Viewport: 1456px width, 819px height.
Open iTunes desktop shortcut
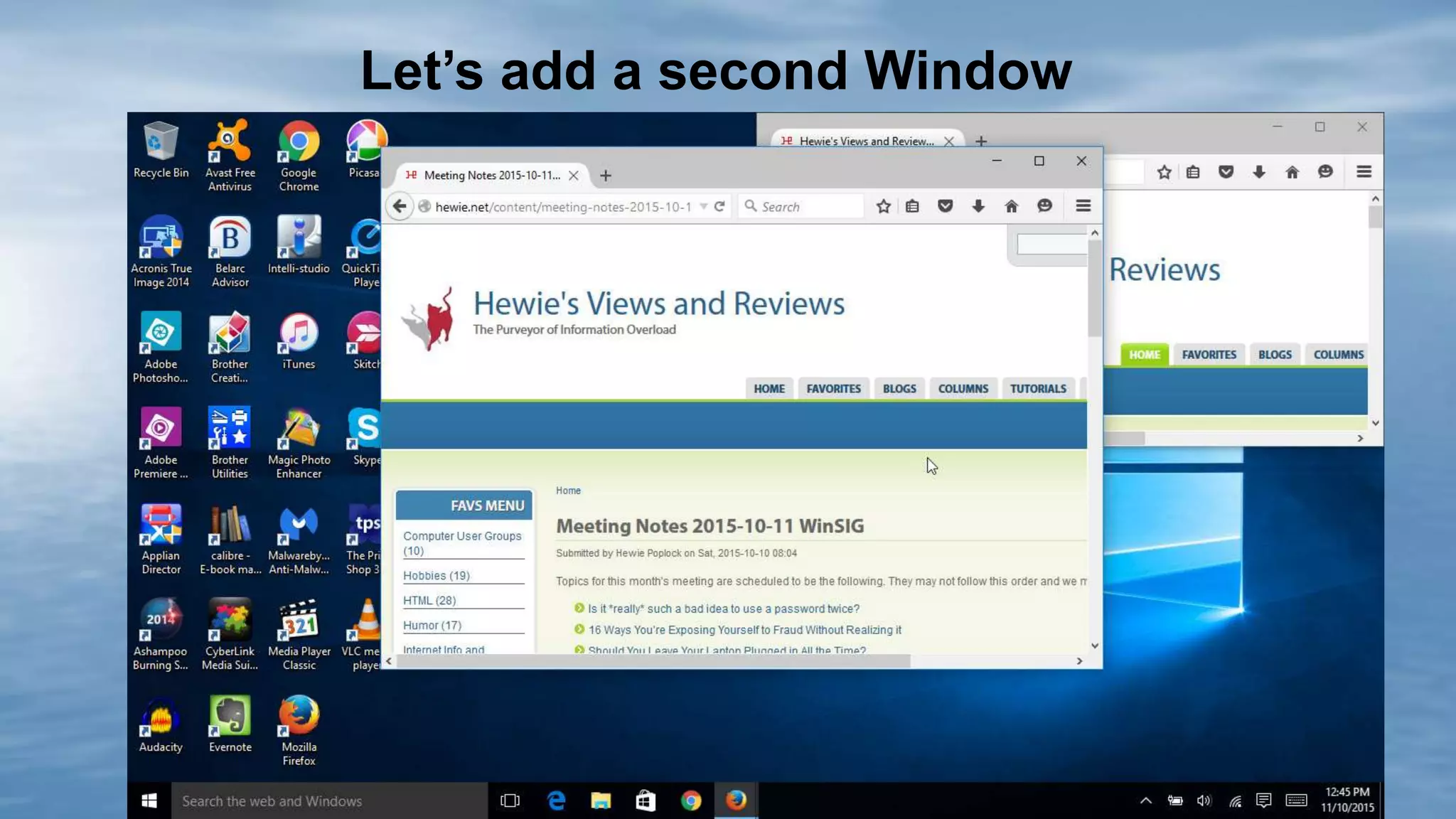[299, 341]
